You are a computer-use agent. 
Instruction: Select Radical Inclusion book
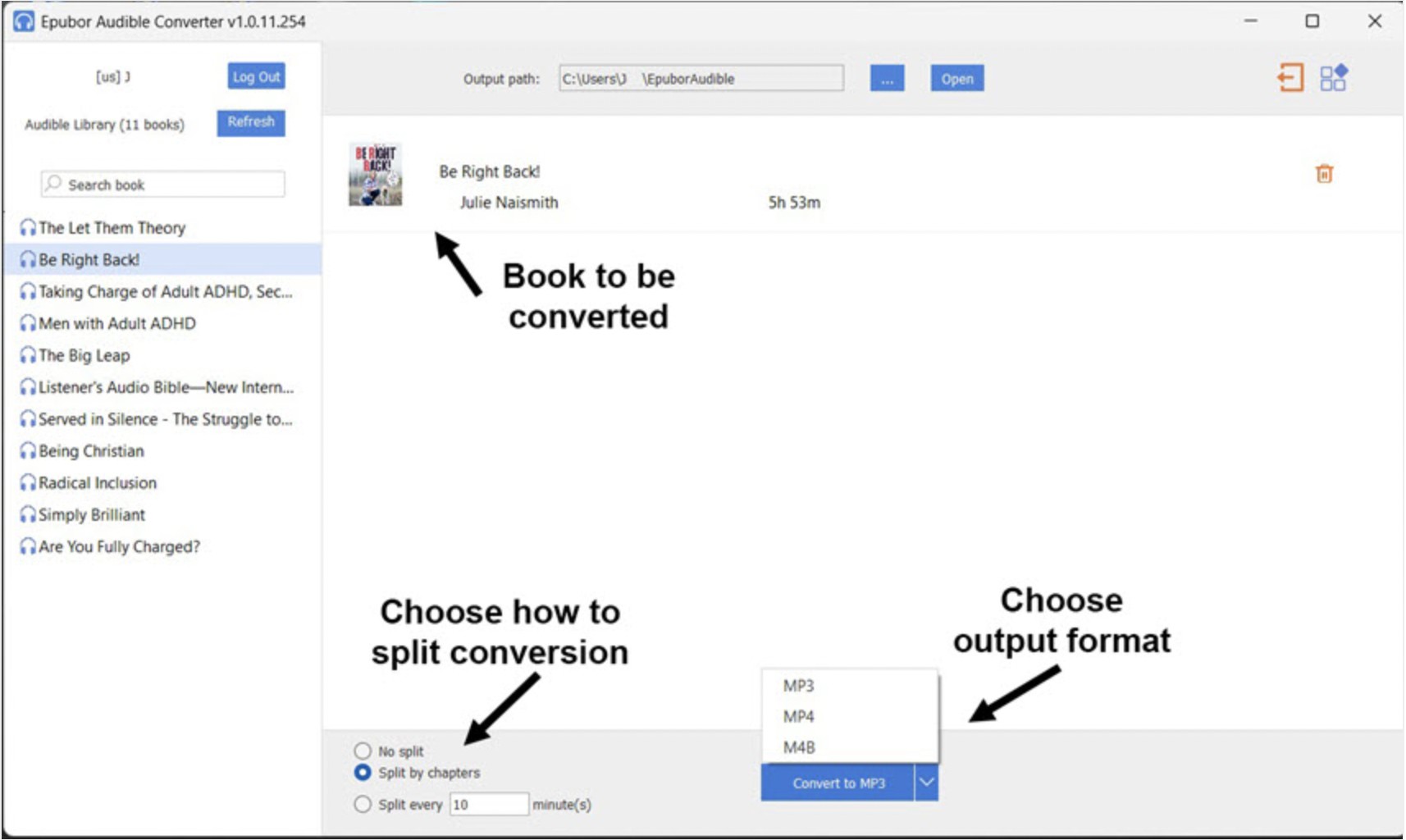coord(162,483)
